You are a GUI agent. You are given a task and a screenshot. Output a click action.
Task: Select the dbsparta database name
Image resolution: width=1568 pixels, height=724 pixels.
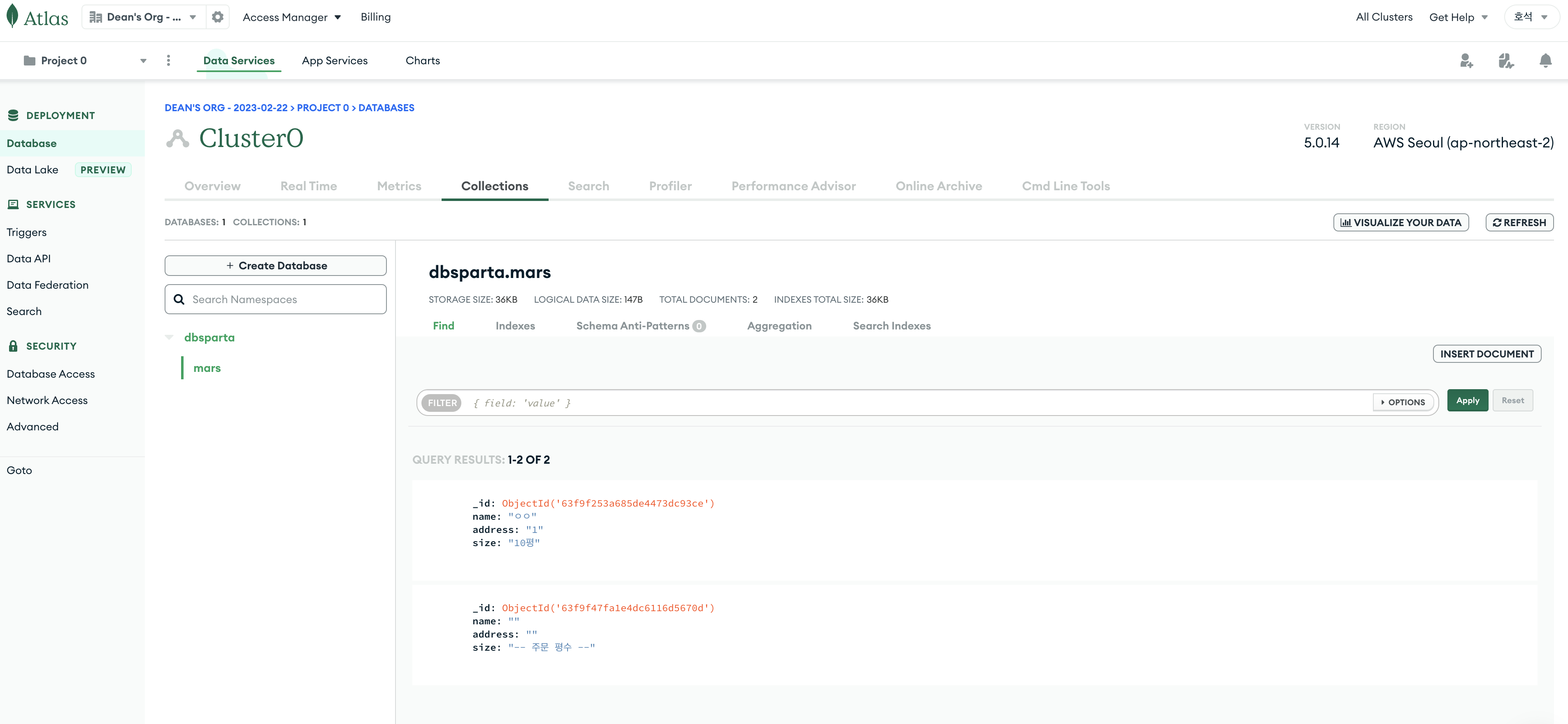(209, 337)
